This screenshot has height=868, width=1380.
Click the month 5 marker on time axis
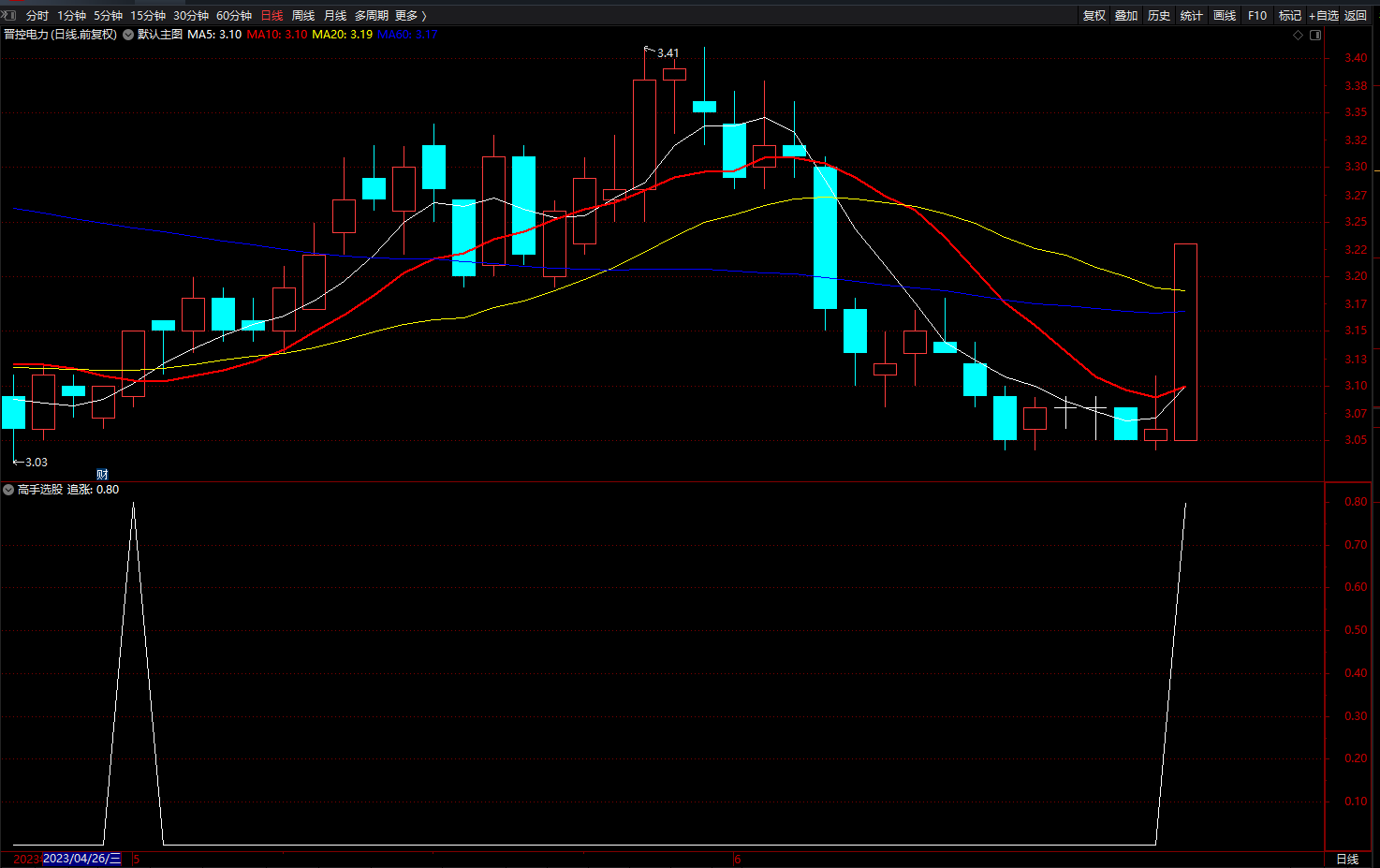click(x=136, y=859)
